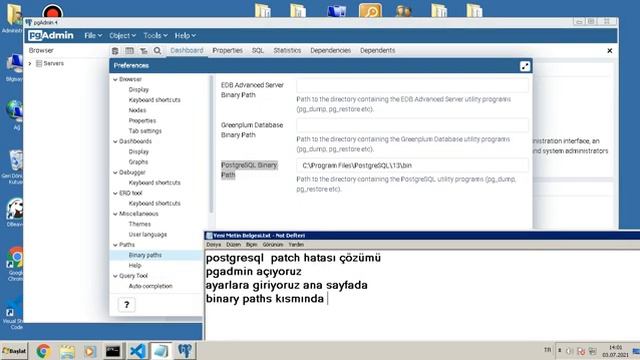Switch to the Statistics tab

coord(287,51)
